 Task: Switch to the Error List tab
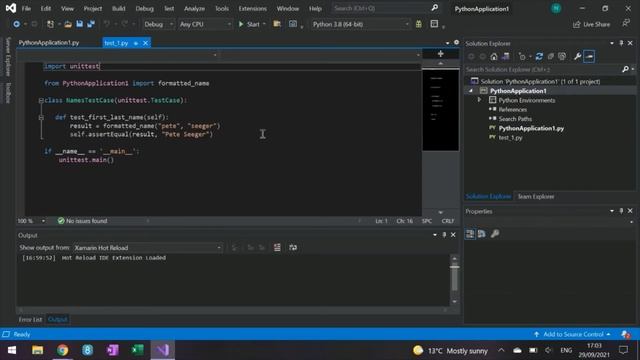click(x=30, y=320)
